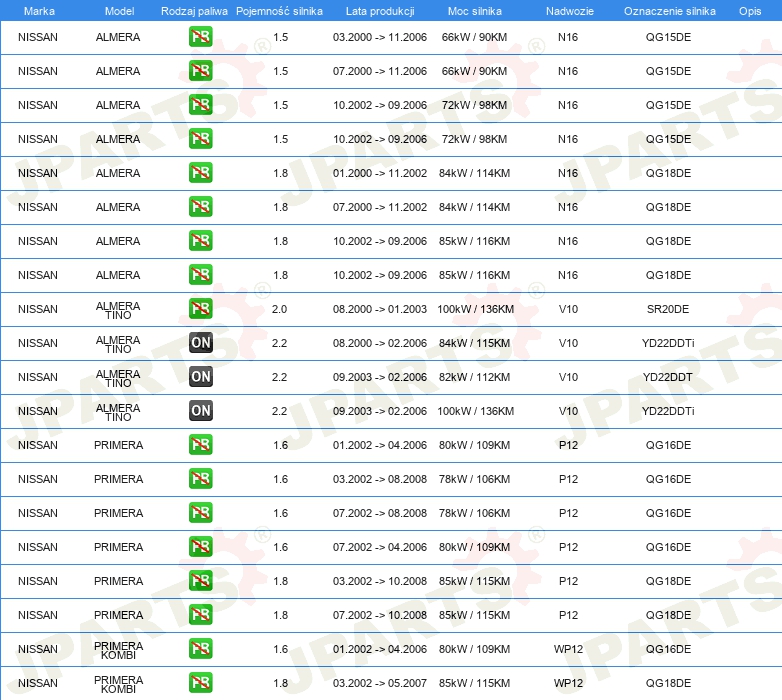The width and height of the screenshot is (782, 700).
Task: Click the 03.2002 -> 08.2008 production years cell
Action: pyautogui.click(x=380, y=479)
